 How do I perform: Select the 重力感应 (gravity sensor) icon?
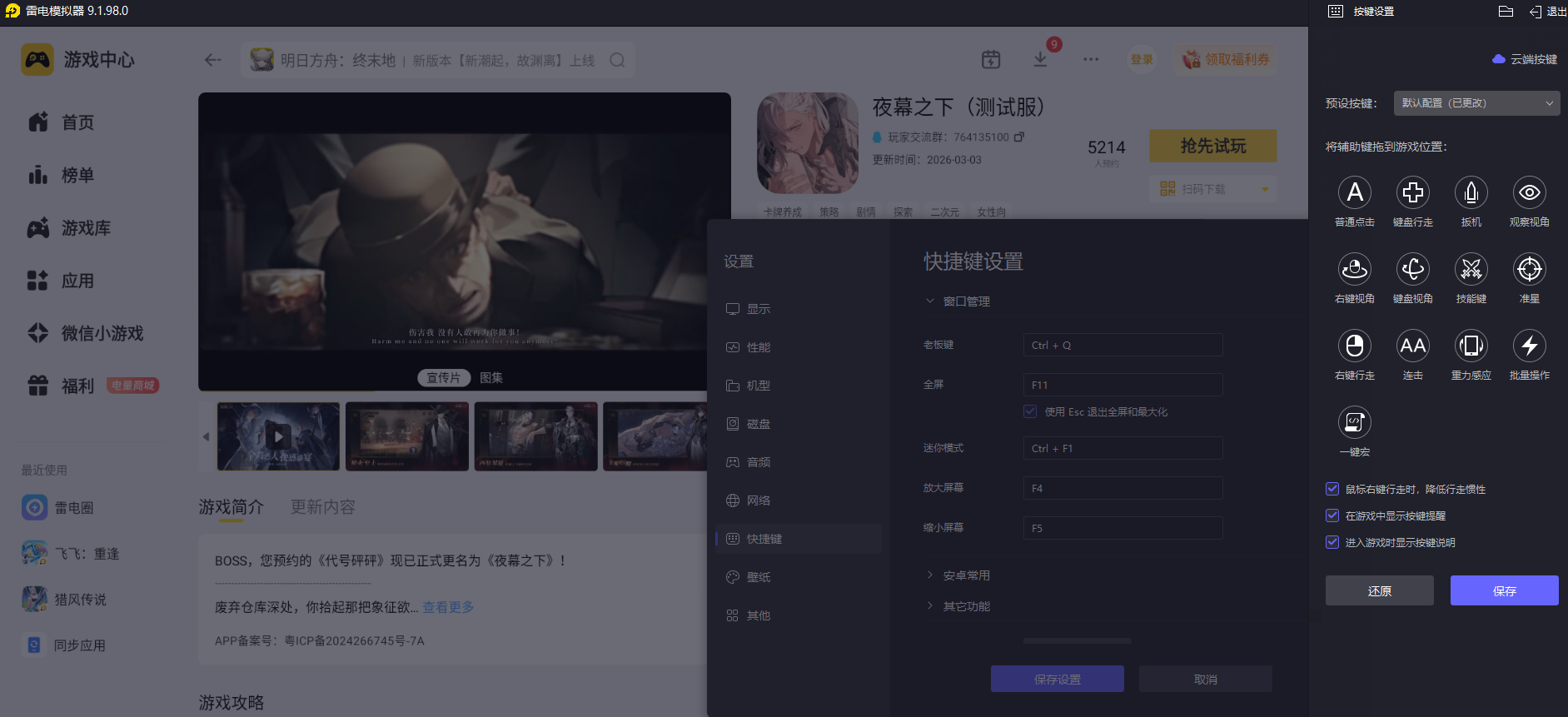(1471, 346)
